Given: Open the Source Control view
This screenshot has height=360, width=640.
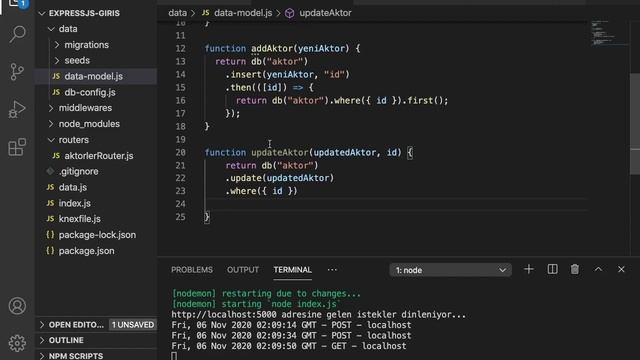Looking at the screenshot, I should click(17, 71).
